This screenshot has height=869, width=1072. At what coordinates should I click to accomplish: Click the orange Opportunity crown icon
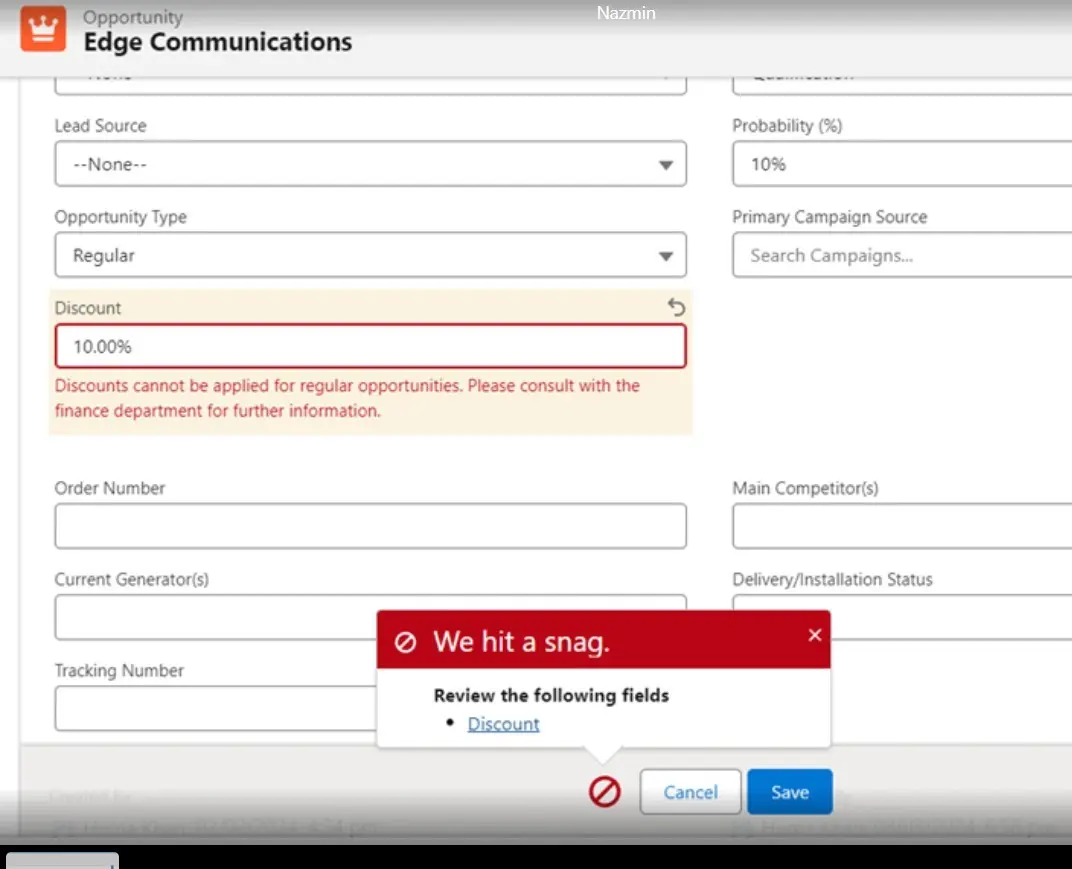click(43, 30)
